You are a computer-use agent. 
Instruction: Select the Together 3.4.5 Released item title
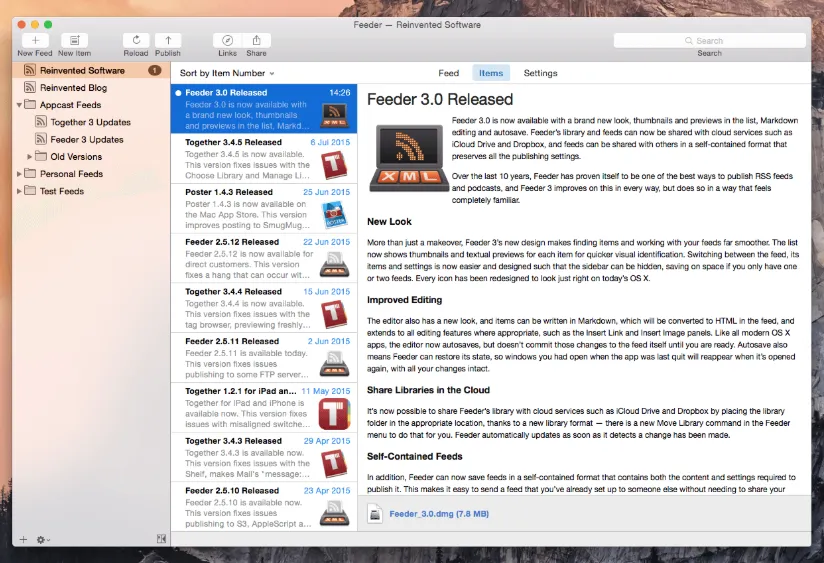[233, 142]
